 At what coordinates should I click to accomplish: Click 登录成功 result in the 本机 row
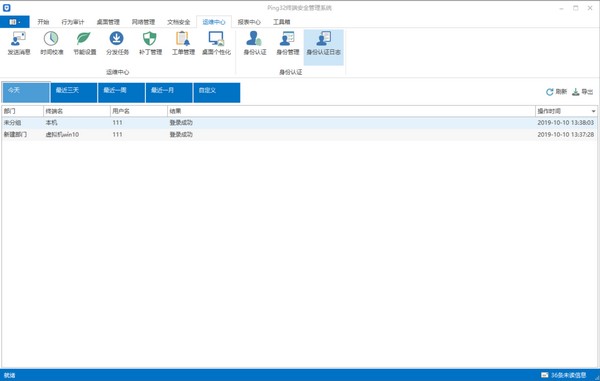181,123
